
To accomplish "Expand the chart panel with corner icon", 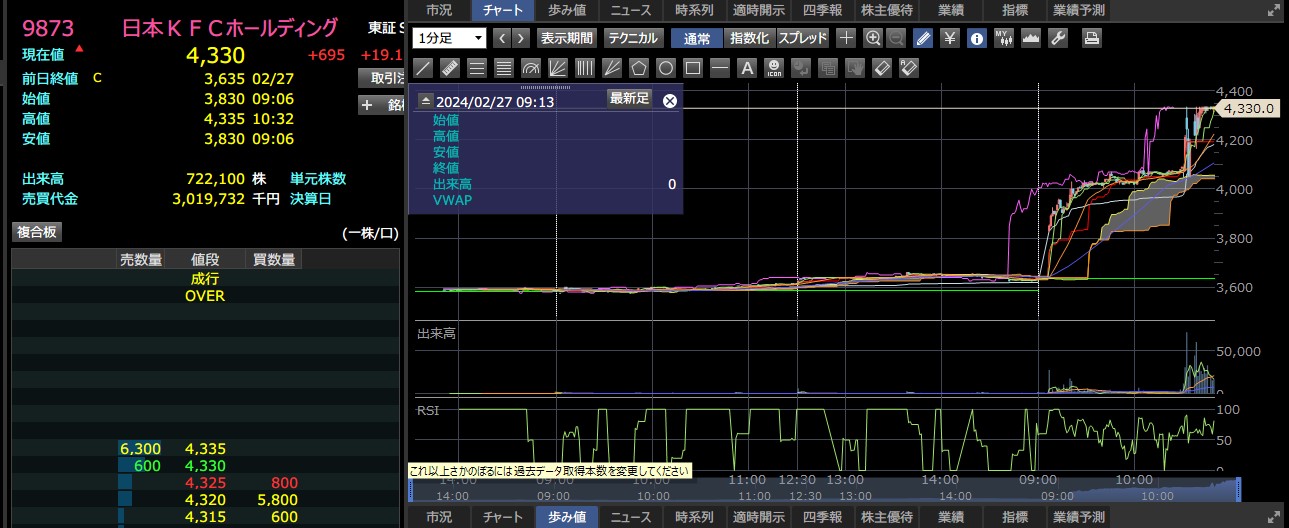I will 1272,12.
